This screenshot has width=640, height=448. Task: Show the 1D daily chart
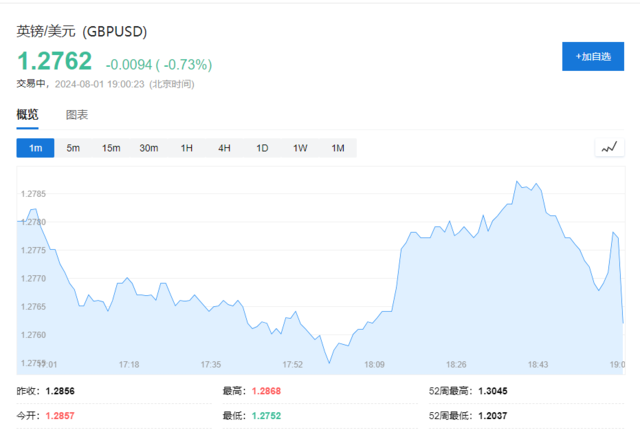point(262,148)
